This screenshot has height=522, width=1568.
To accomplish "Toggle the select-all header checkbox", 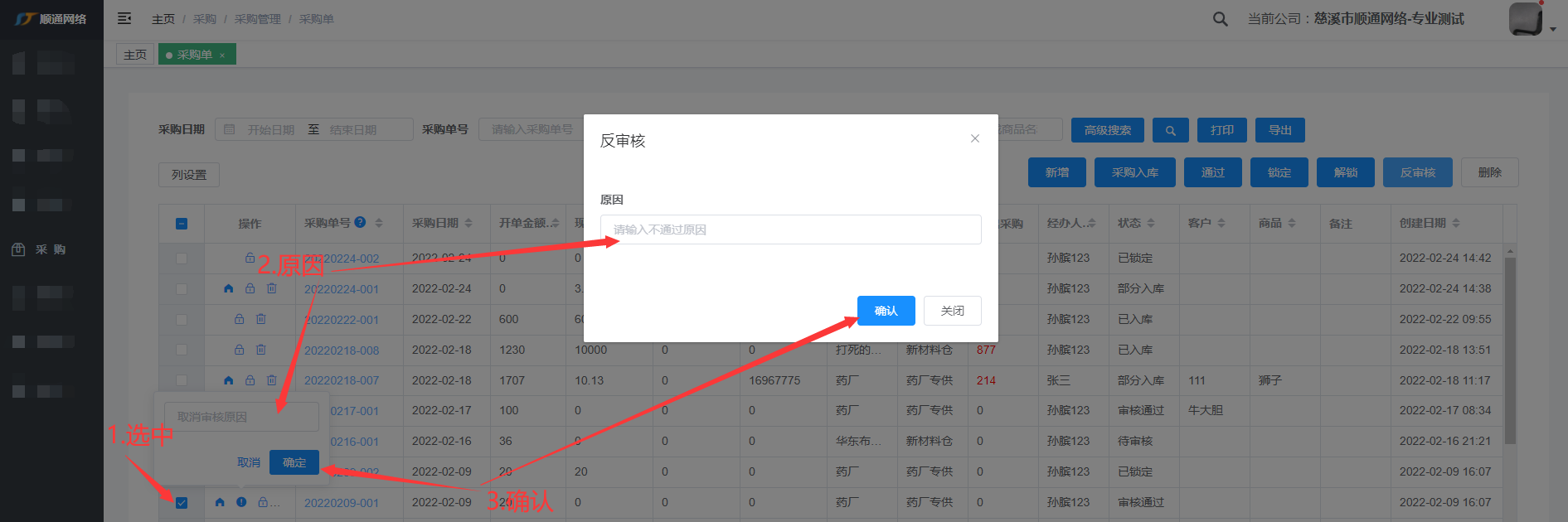I will (182, 224).
